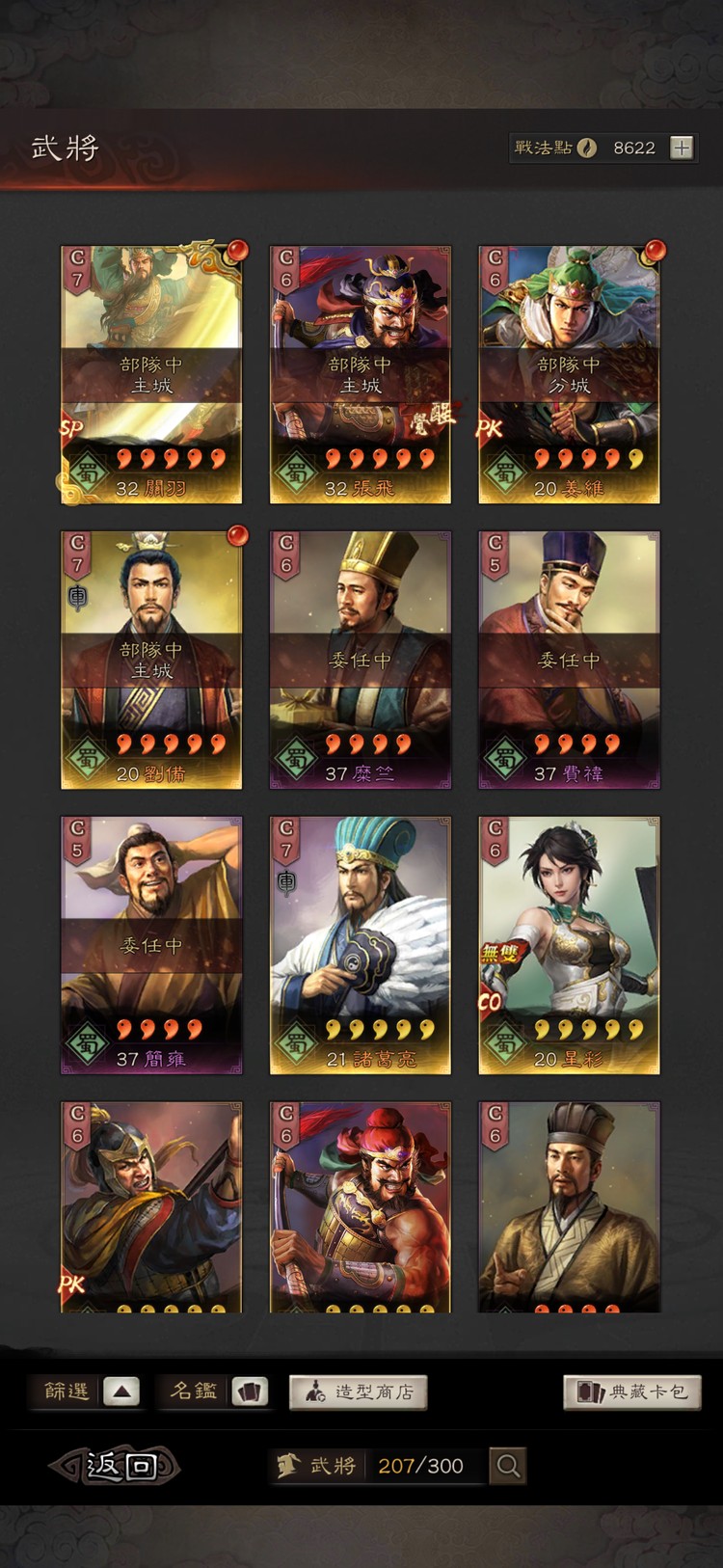Select the 糜竺 general card
This screenshot has height=1568, width=723.
pyautogui.click(x=360, y=660)
